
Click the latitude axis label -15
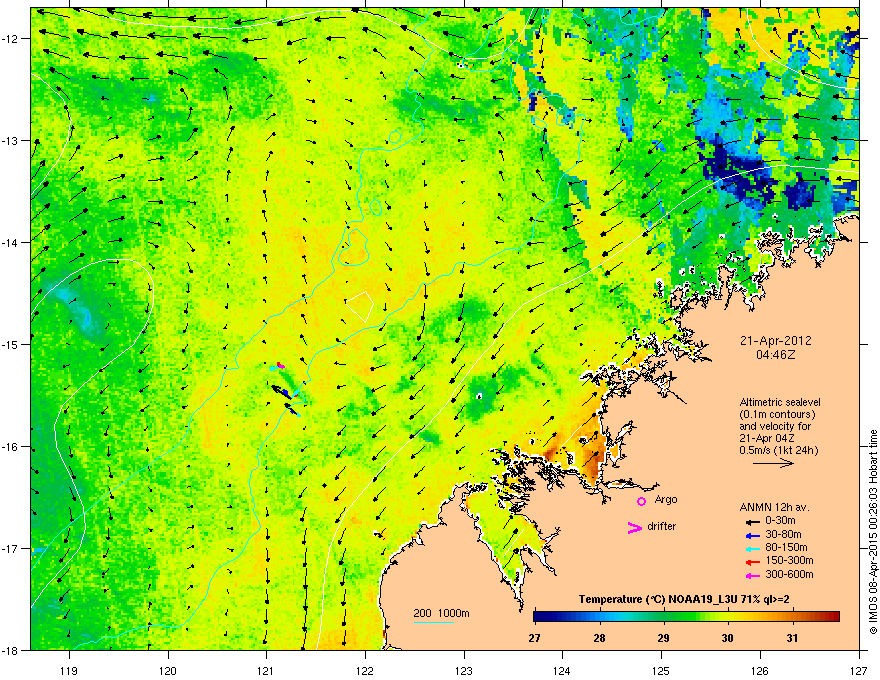(x=9, y=344)
